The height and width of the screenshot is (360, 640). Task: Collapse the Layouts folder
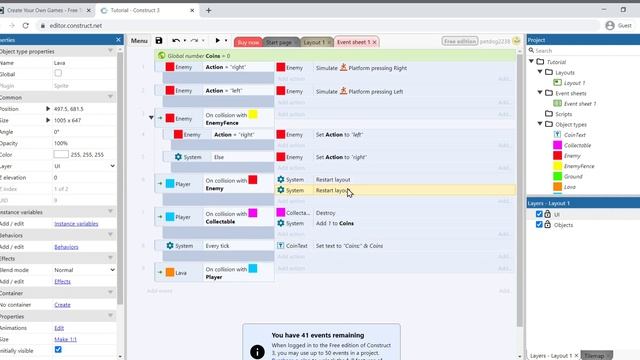pyautogui.click(x=540, y=72)
